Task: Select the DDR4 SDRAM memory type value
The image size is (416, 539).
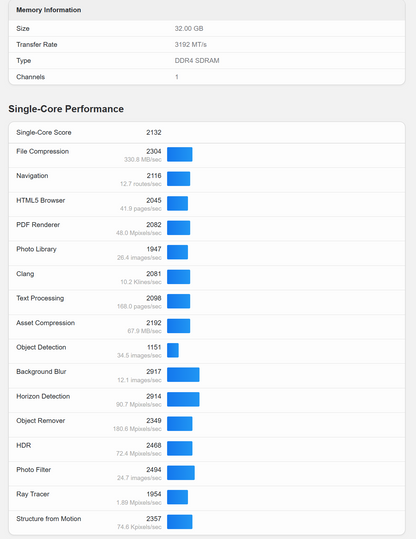Action: coord(197,60)
